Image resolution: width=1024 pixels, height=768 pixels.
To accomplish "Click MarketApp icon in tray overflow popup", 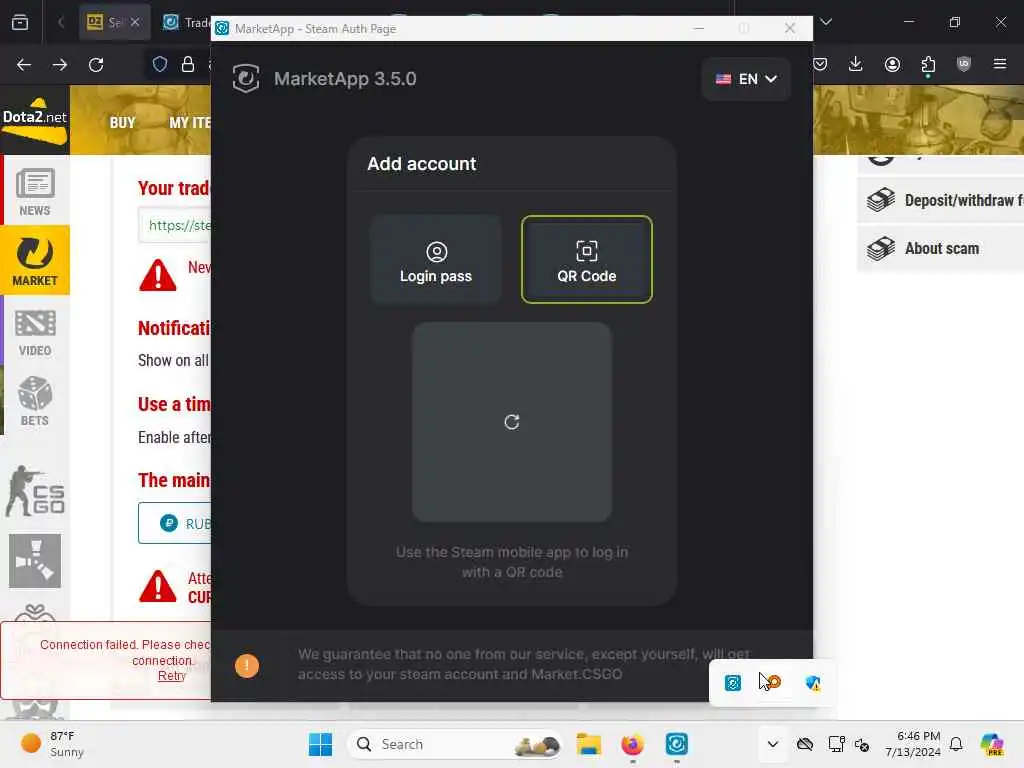I will pos(733,683).
